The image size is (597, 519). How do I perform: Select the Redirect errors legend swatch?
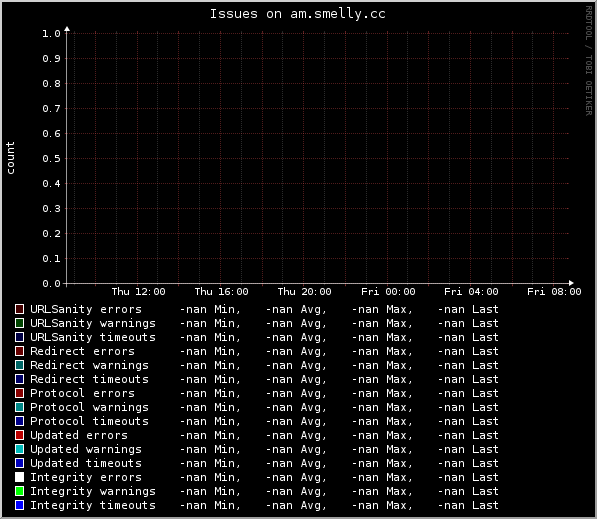pos(19,351)
